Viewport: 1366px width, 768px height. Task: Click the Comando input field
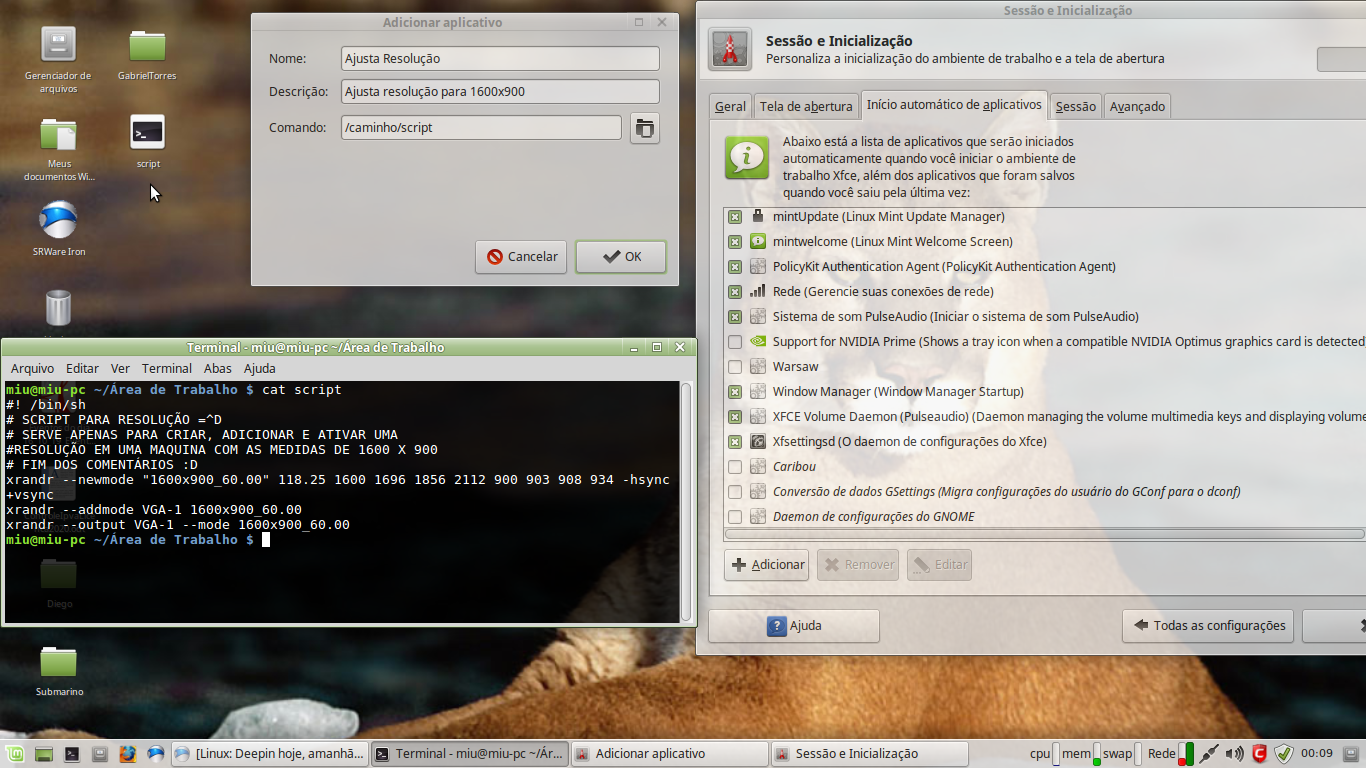click(x=481, y=128)
